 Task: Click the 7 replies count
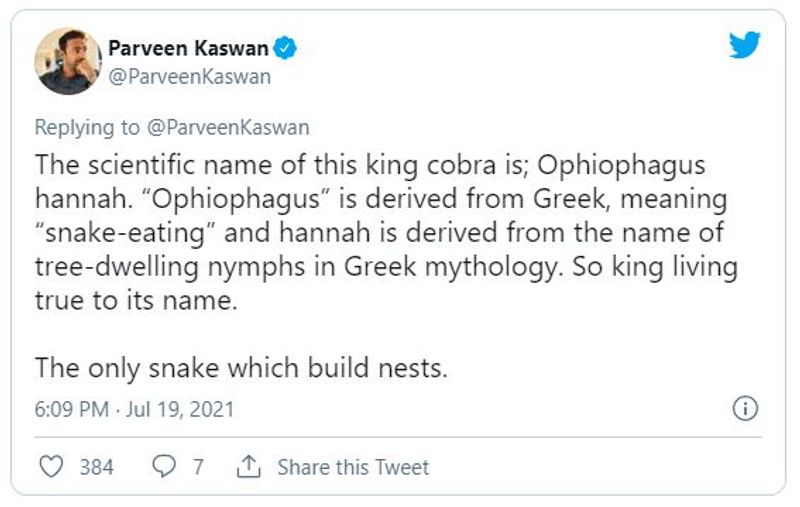pyautogui.click(x=198, y=467)
